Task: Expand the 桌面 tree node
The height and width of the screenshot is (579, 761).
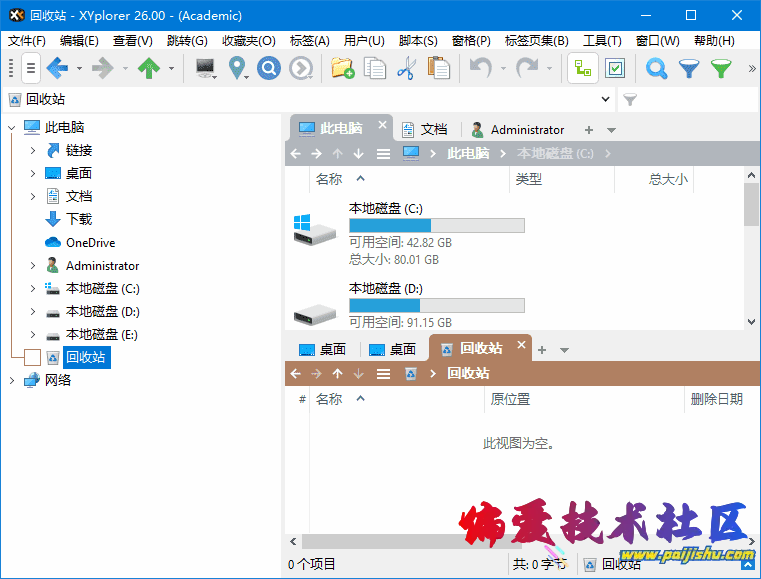Action: point(33,173)
